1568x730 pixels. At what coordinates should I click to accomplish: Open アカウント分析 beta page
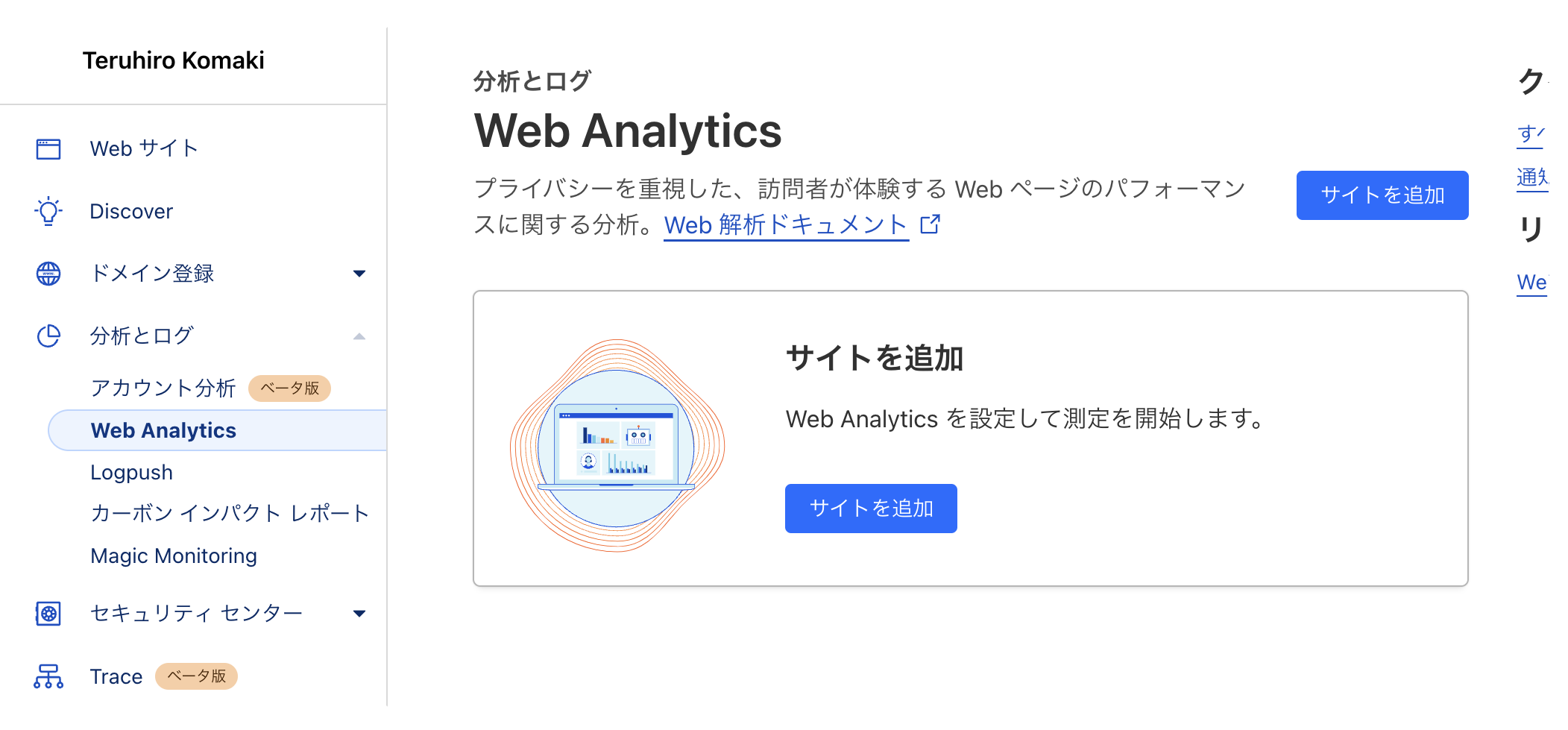point(163,388)
